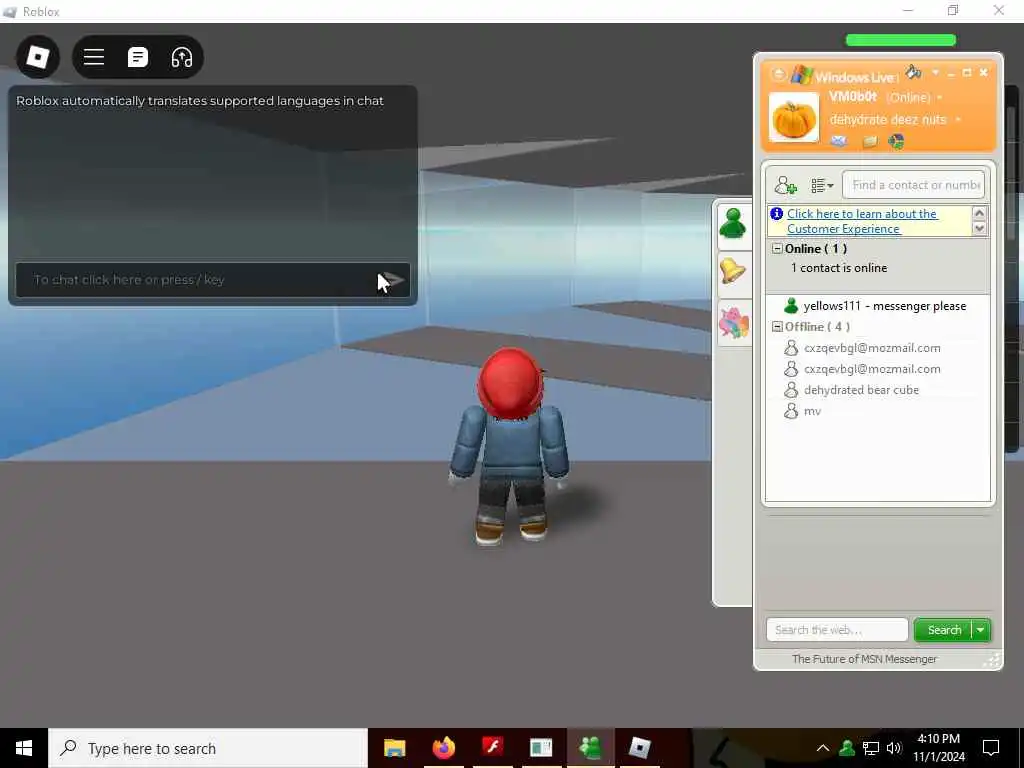Open the MSN Today globe icon
Viewport: 1024px width, 768px height.
(896, 141)
